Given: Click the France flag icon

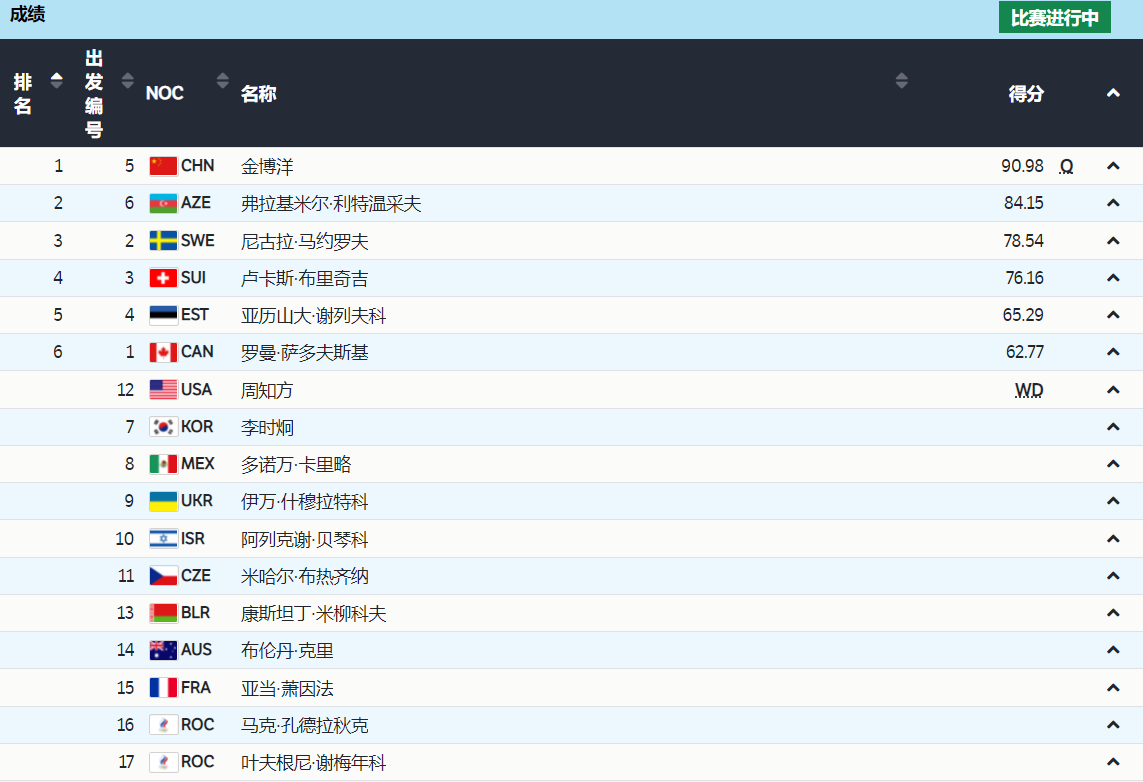Looking at the screenshot, I should [163, 687].
